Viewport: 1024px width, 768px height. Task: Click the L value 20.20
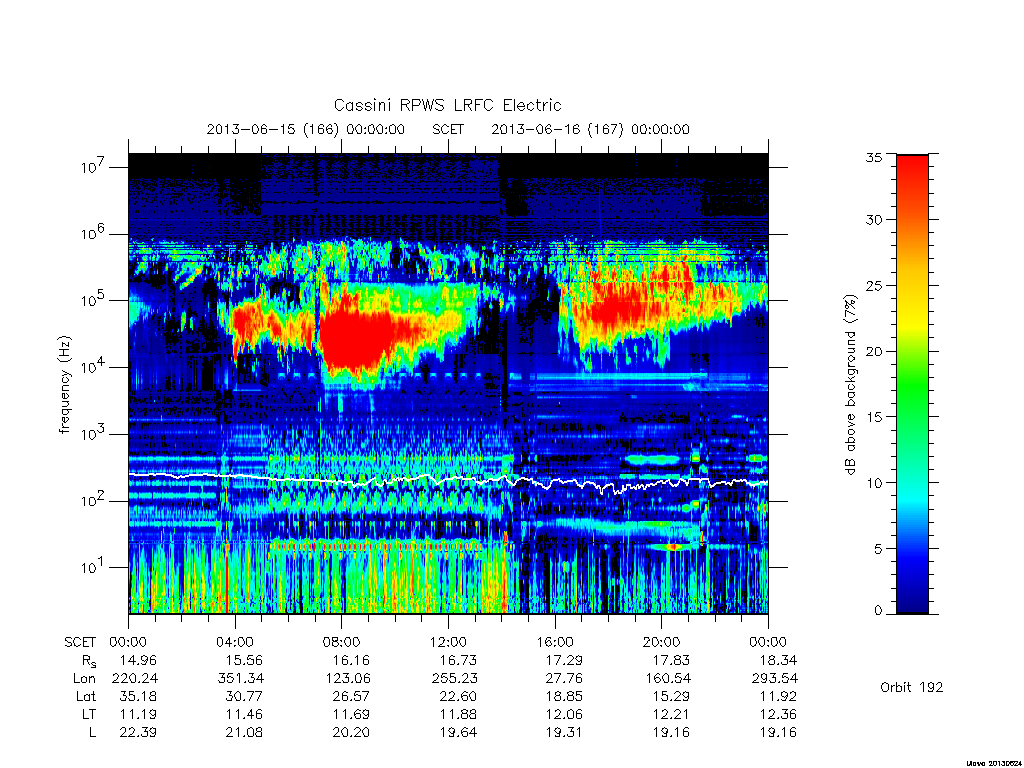pyautogui.click(x=351, y=732)
